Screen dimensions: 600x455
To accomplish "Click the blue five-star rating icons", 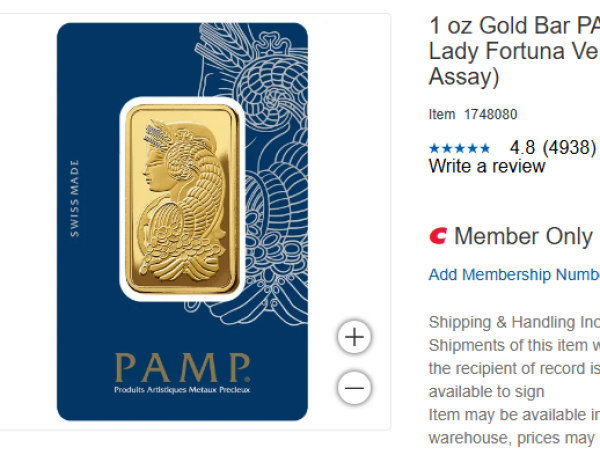I will coord(459,148).
